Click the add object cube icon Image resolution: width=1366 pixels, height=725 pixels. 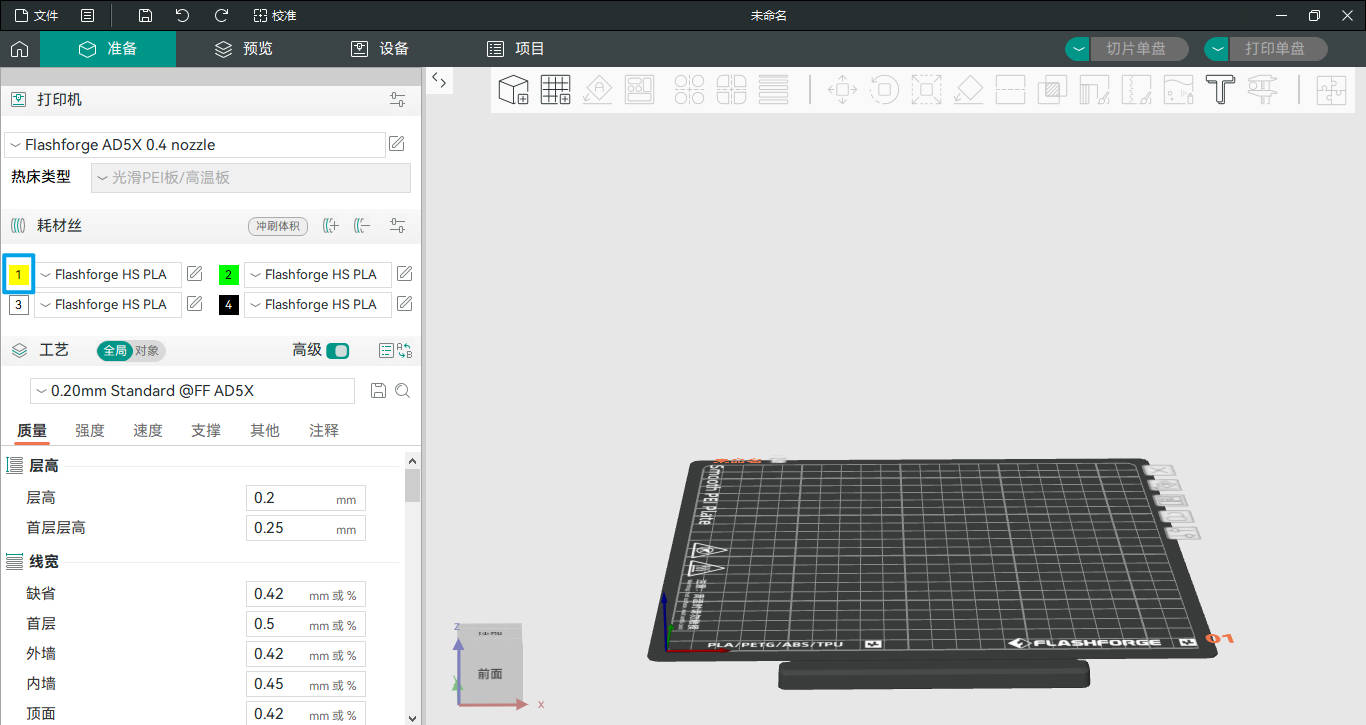tap(513, 90)
